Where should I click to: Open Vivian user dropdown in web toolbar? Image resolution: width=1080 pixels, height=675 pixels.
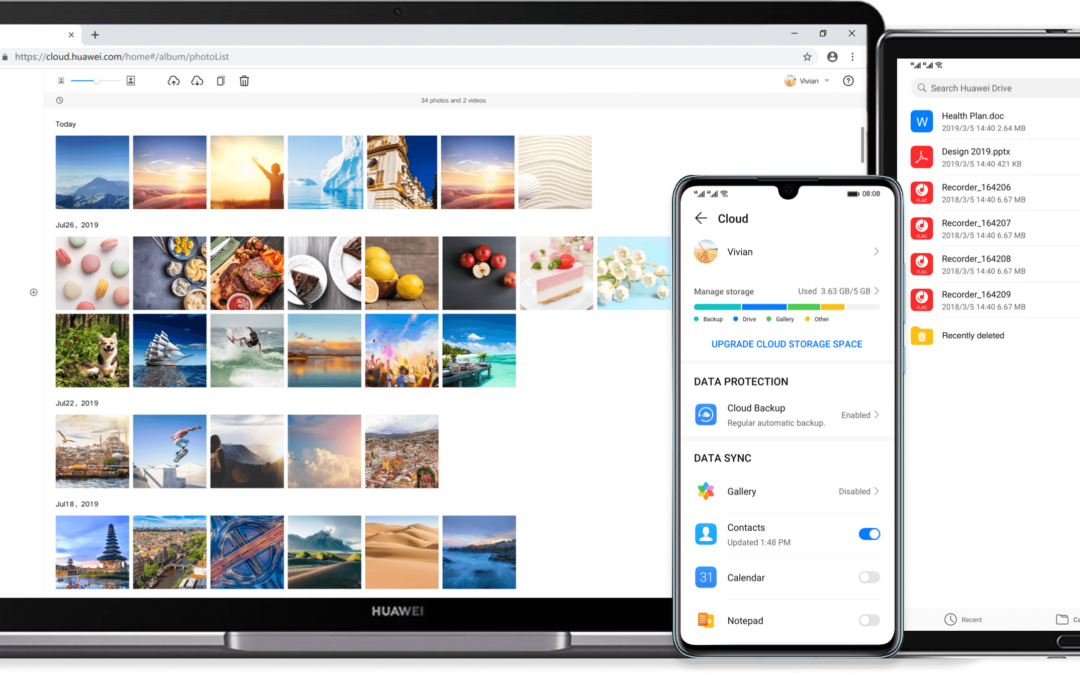click(807, 81)
